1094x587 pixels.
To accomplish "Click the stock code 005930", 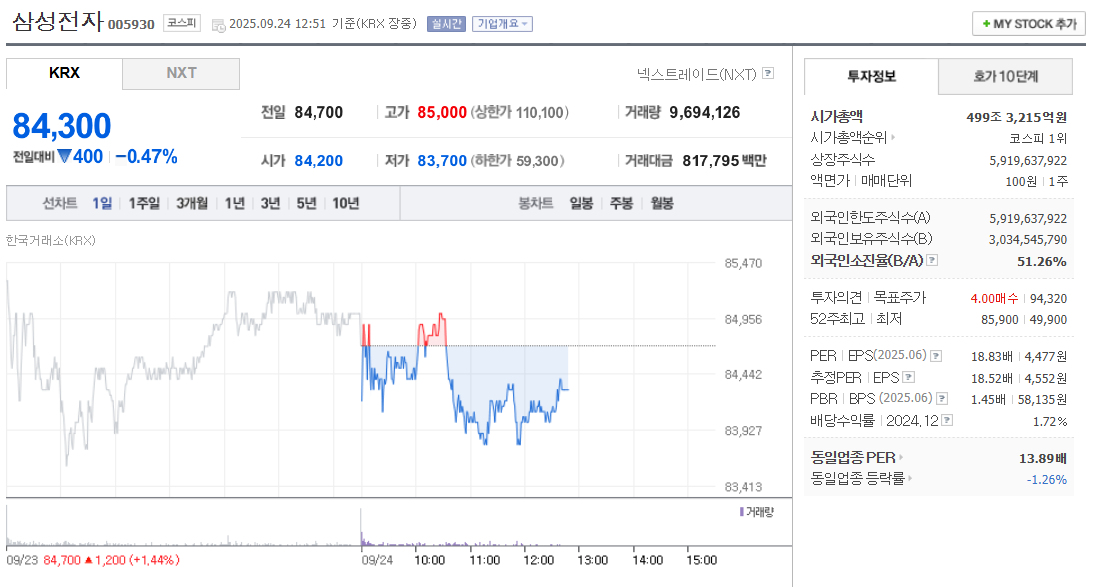I will tap(131, 24).
